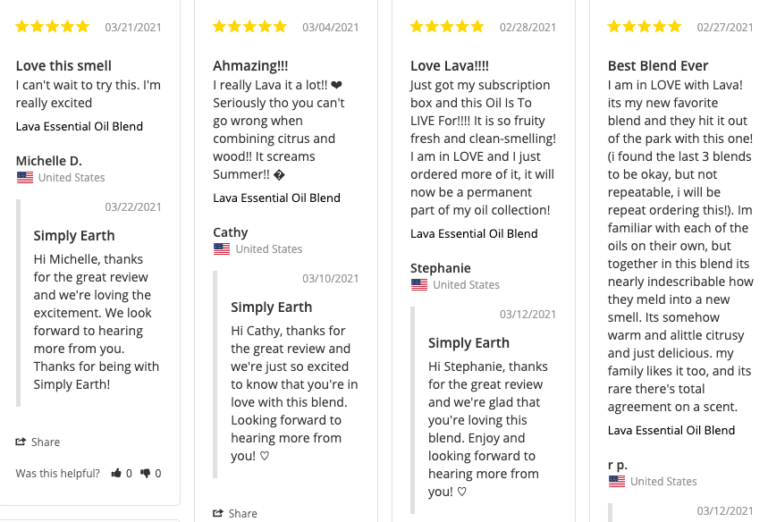Click the star rating on "Love this smell"
This screenshot has width=768, height=522.
pos(52,27)
